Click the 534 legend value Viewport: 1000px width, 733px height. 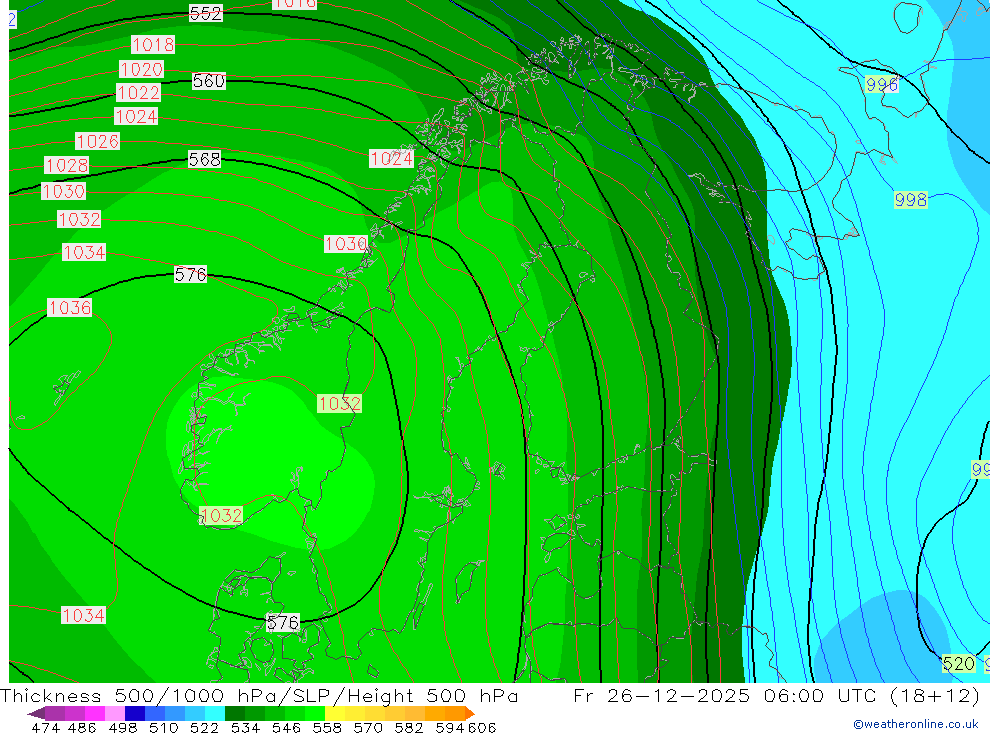pyautogui.click(x=245, y=727)
